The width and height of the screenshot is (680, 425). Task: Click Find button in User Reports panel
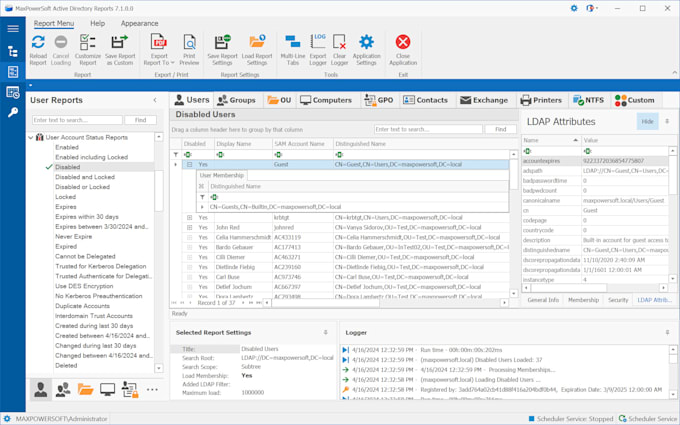click(141, 120)
